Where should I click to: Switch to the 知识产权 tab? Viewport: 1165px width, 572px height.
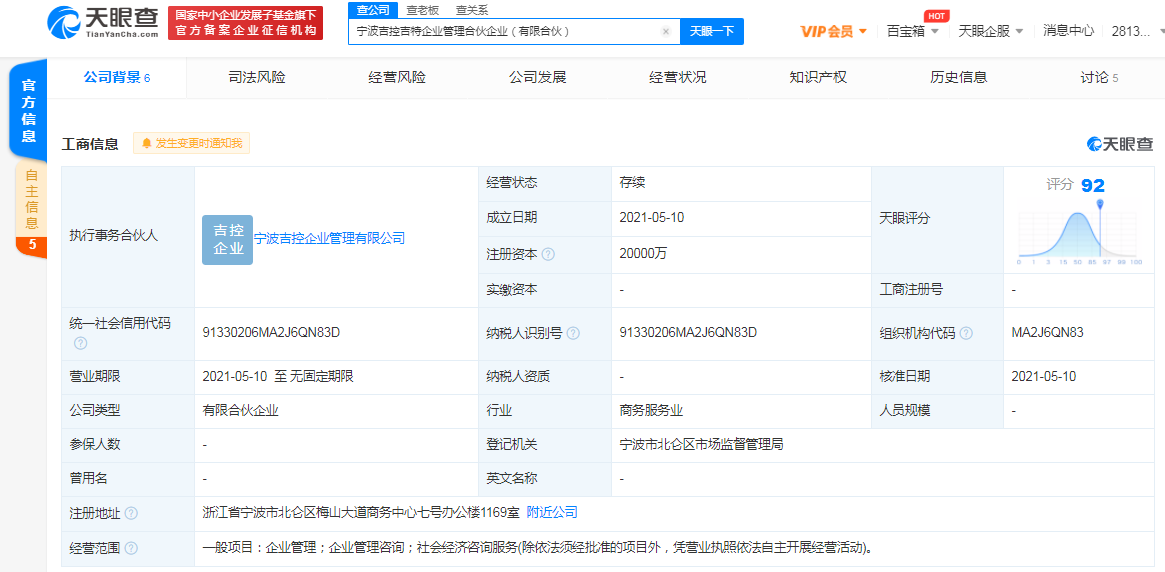[818, 77]
